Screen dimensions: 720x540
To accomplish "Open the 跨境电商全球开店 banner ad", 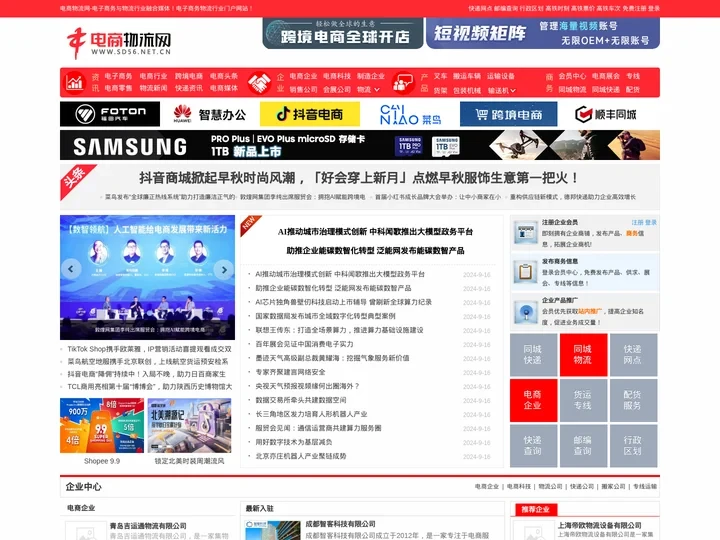I will pos(343,33).
